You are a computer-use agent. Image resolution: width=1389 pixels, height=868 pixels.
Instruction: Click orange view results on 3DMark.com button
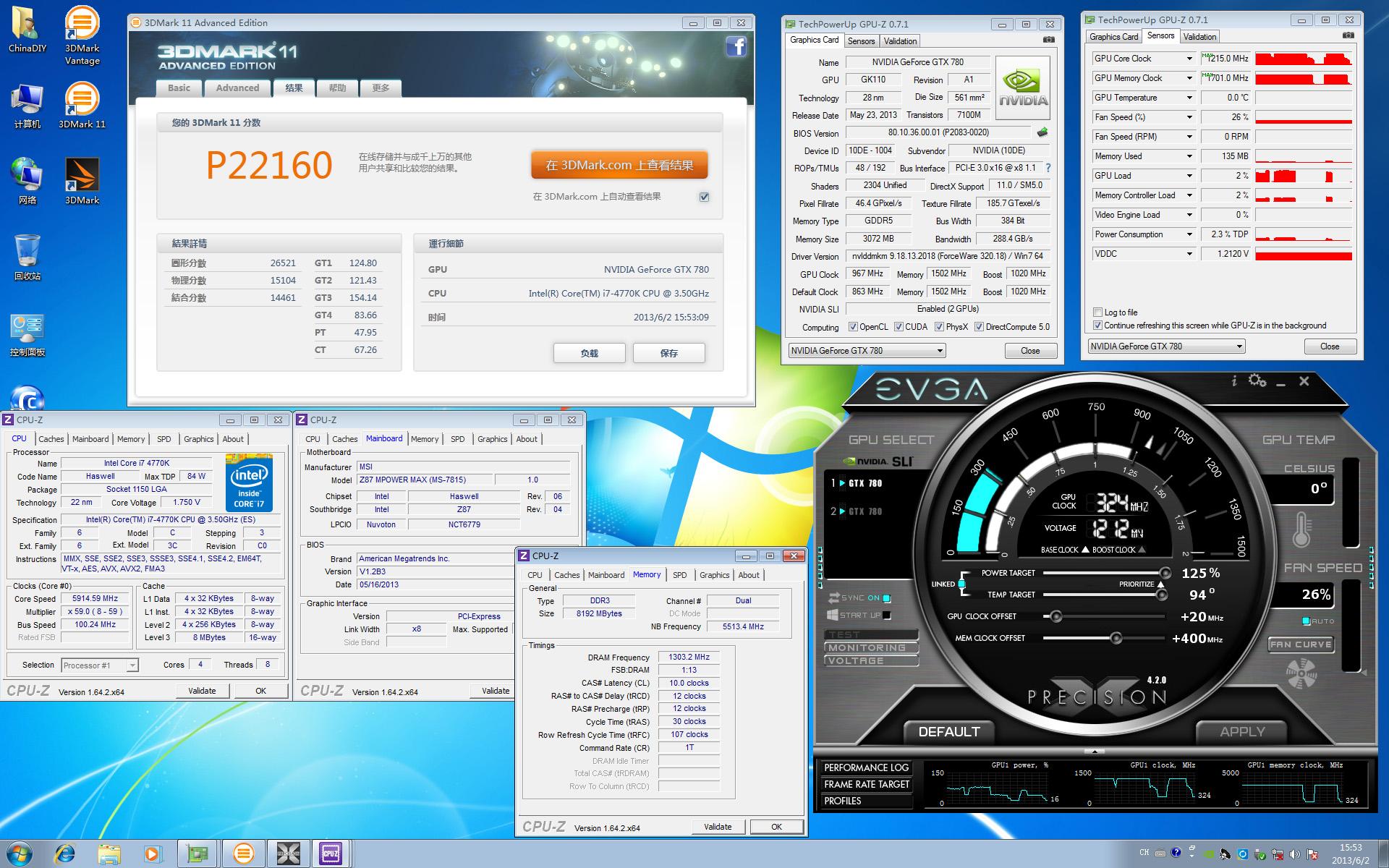tap(619, 165)
